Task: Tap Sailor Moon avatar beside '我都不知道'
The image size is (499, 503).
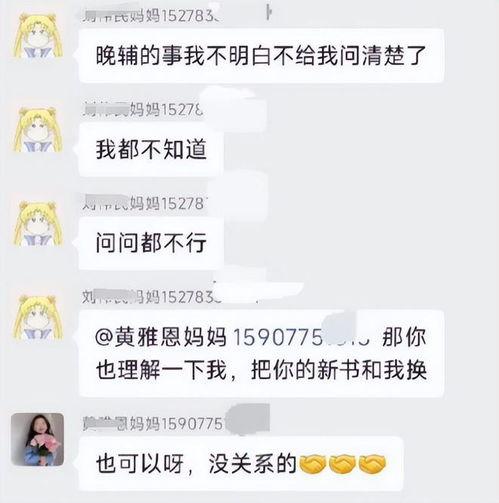Action: (38, 130)
